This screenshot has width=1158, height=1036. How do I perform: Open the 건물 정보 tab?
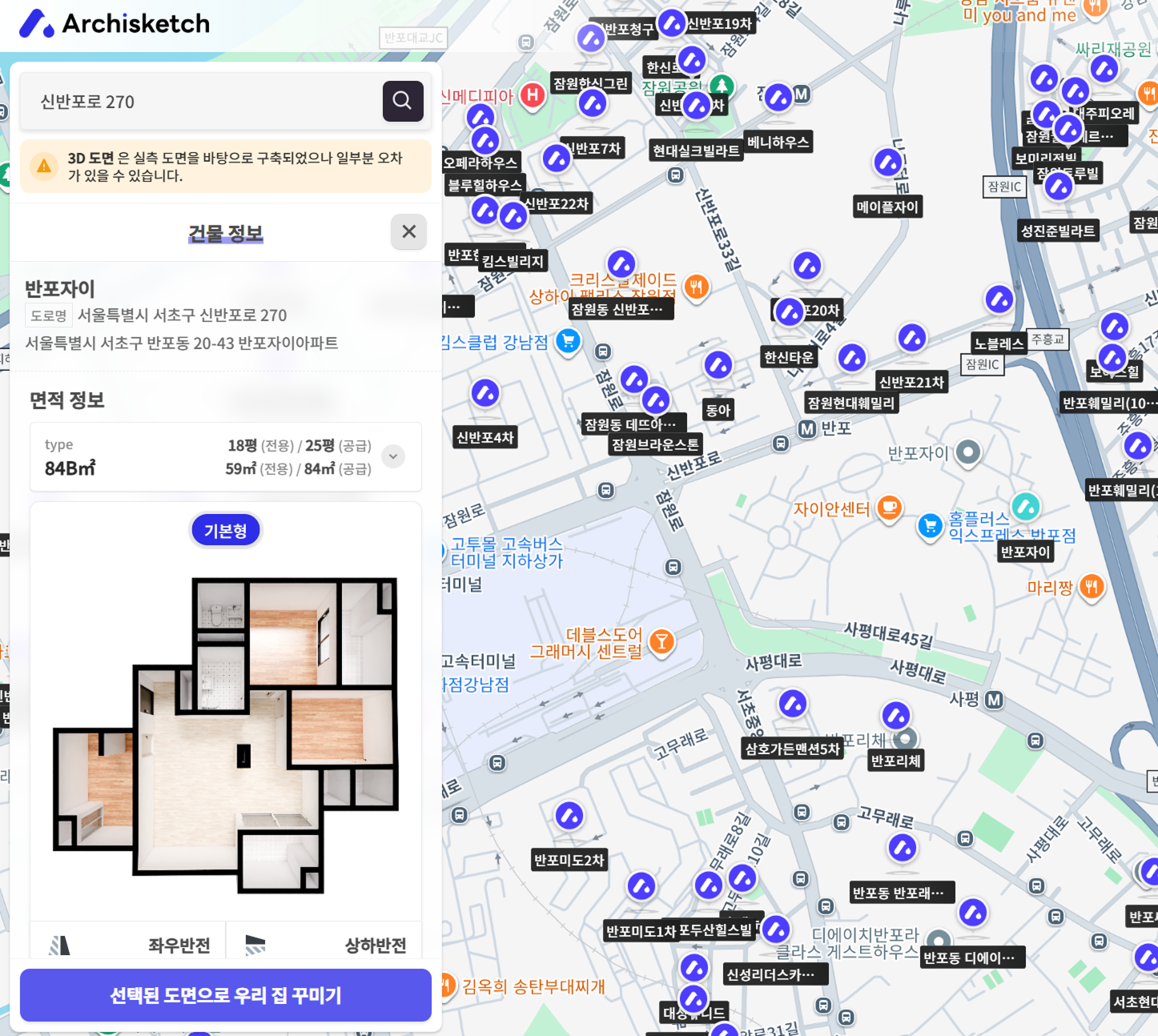click(x=226, y=233)
